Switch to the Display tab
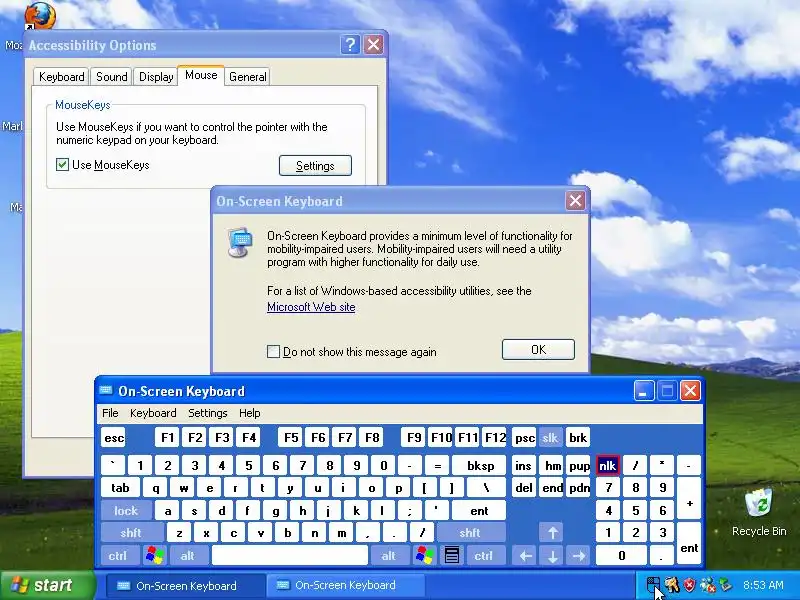This screenshot has height=600, width=800. (156, 77)
